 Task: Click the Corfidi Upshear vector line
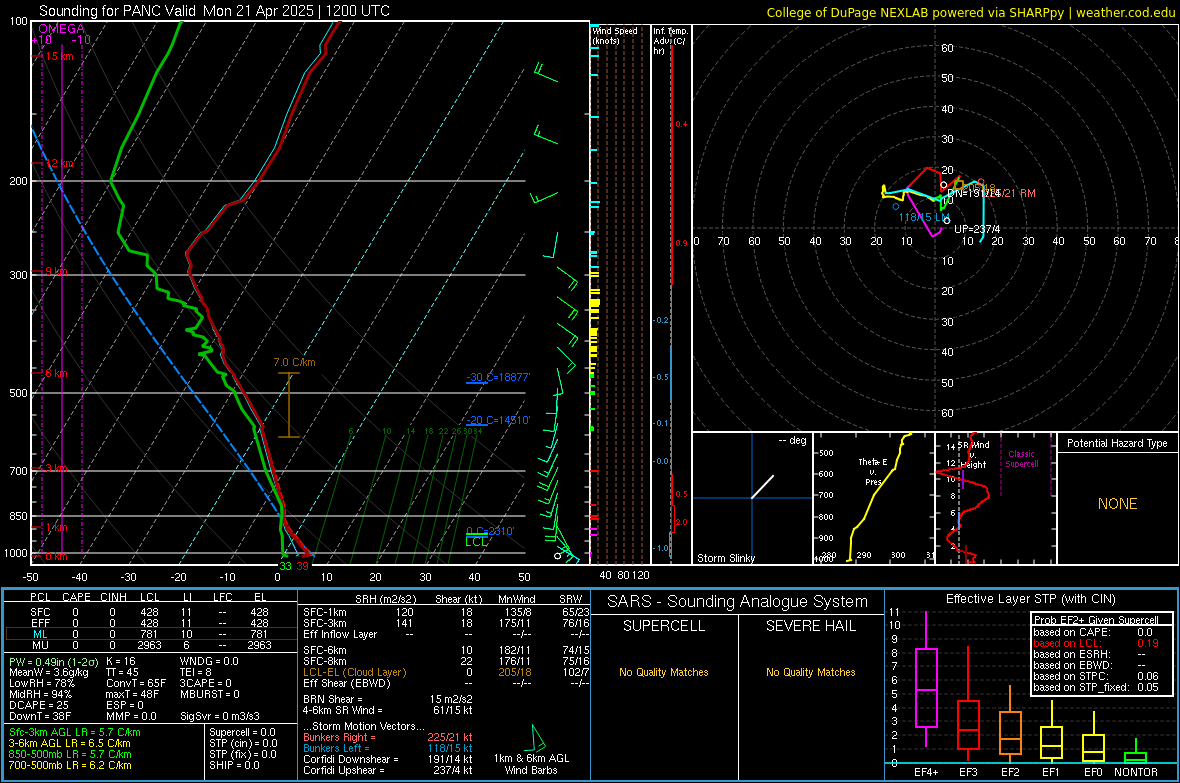tap(388, 770)
